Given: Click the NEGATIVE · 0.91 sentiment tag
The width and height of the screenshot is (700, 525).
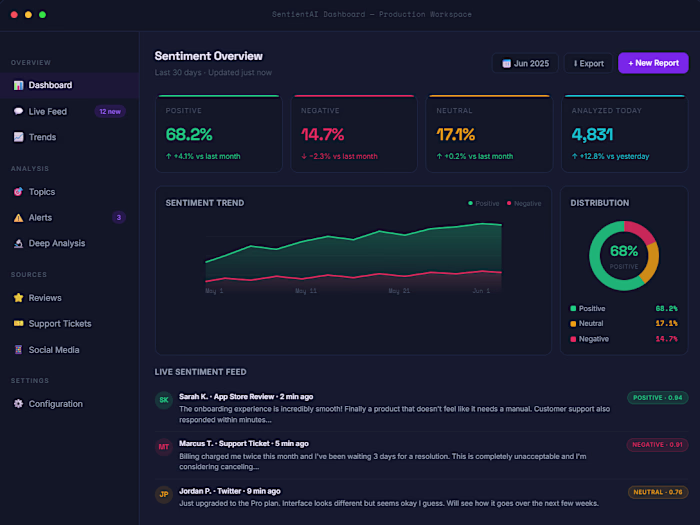Looking at the screenshot, I should click(x=657, y=445).
